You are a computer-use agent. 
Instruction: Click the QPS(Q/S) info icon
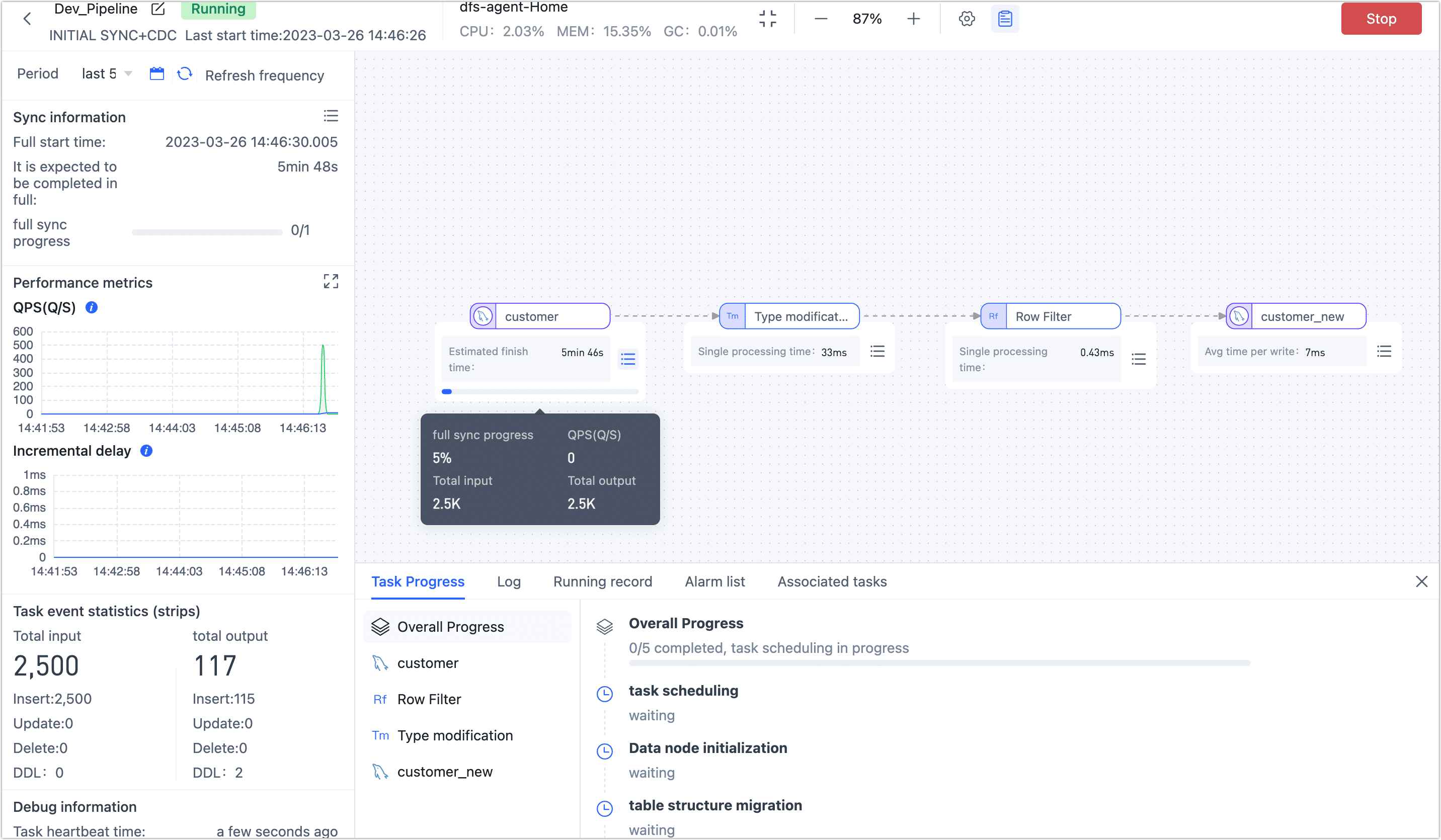91,307
